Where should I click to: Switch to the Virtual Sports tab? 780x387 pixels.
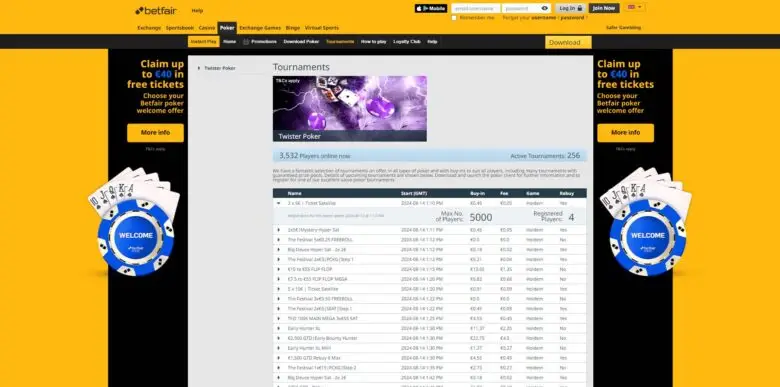tap(321, 28)
